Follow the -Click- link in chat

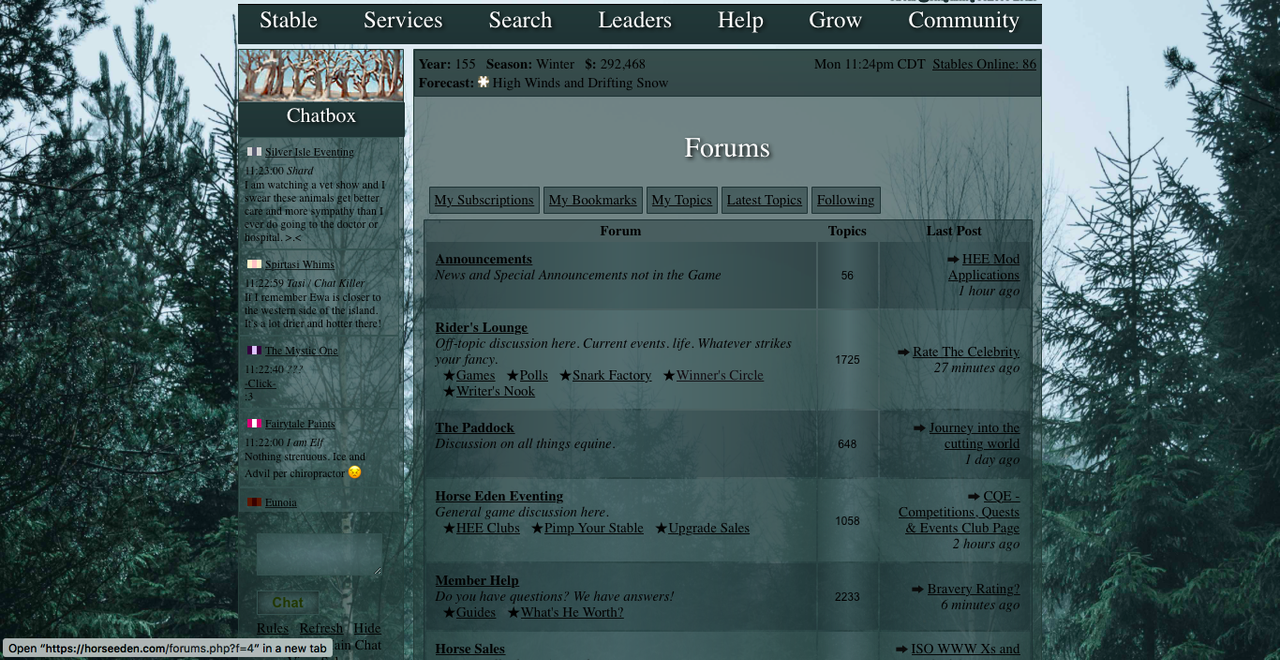[260, 383]
